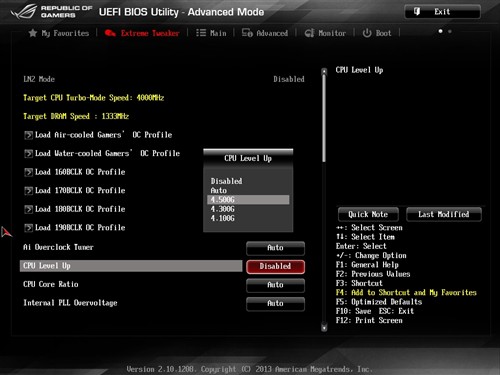The image size is (500, 375).
Task: Click the scrollbar up arrow
Action: pos(324,71)
